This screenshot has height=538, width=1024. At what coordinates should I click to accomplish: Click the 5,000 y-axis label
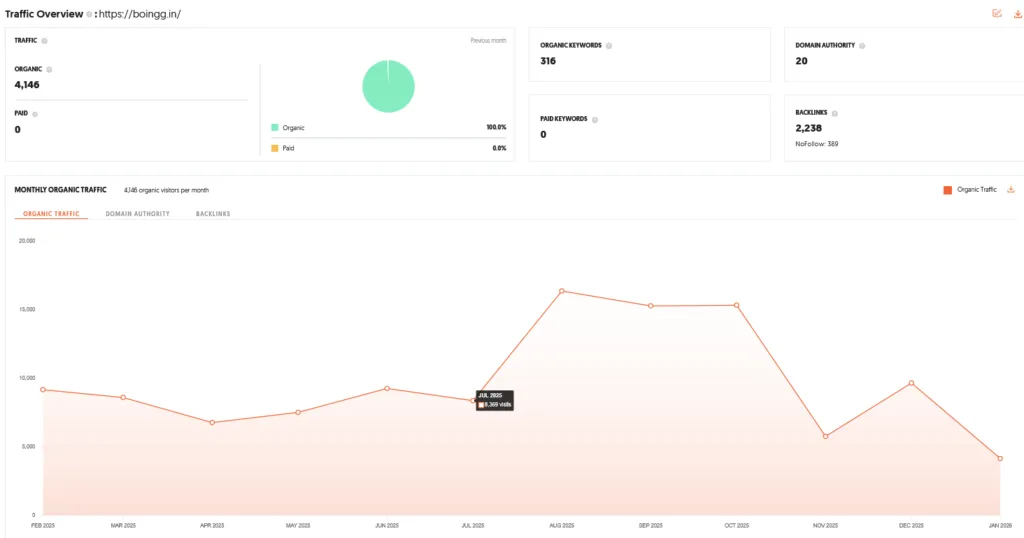pyautogui.click(x=27, y=447)
